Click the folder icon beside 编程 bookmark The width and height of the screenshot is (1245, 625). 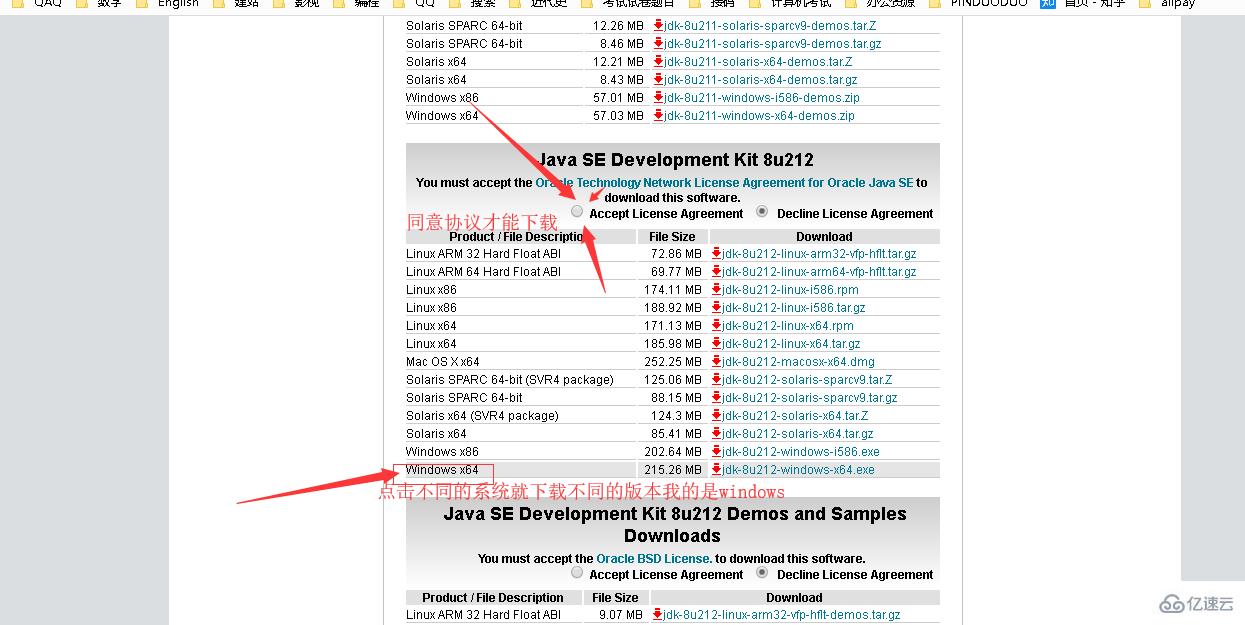coord(339,4)
